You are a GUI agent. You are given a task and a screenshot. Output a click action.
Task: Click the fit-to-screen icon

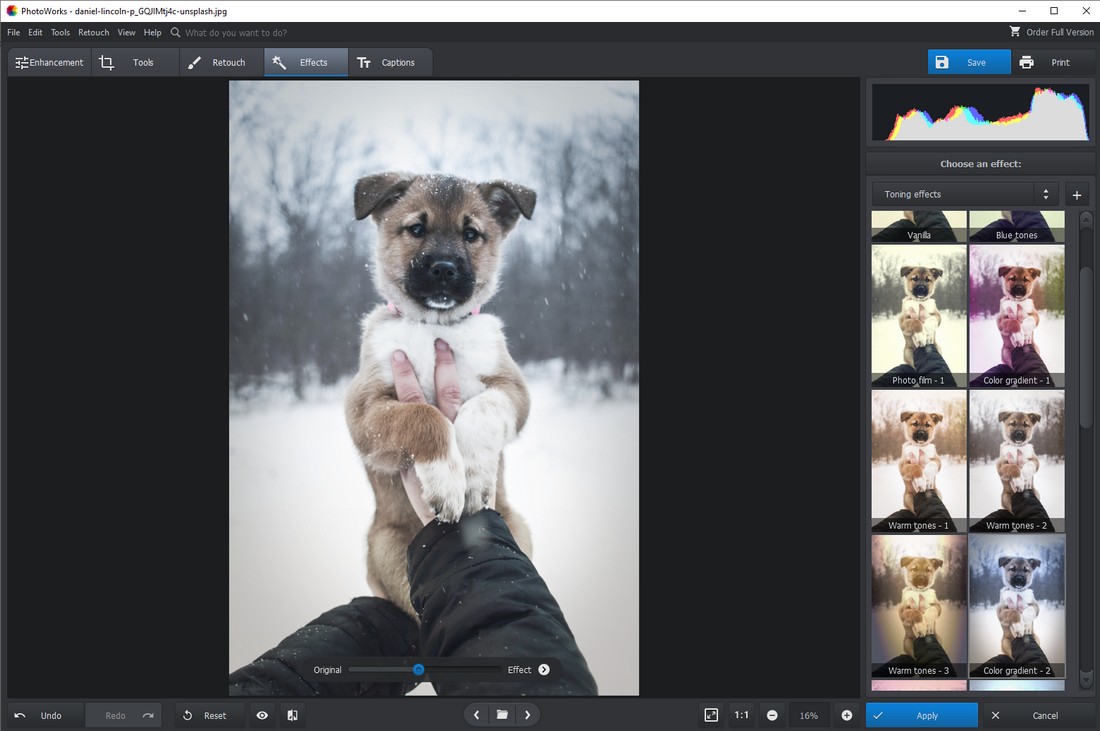(711, 715)
